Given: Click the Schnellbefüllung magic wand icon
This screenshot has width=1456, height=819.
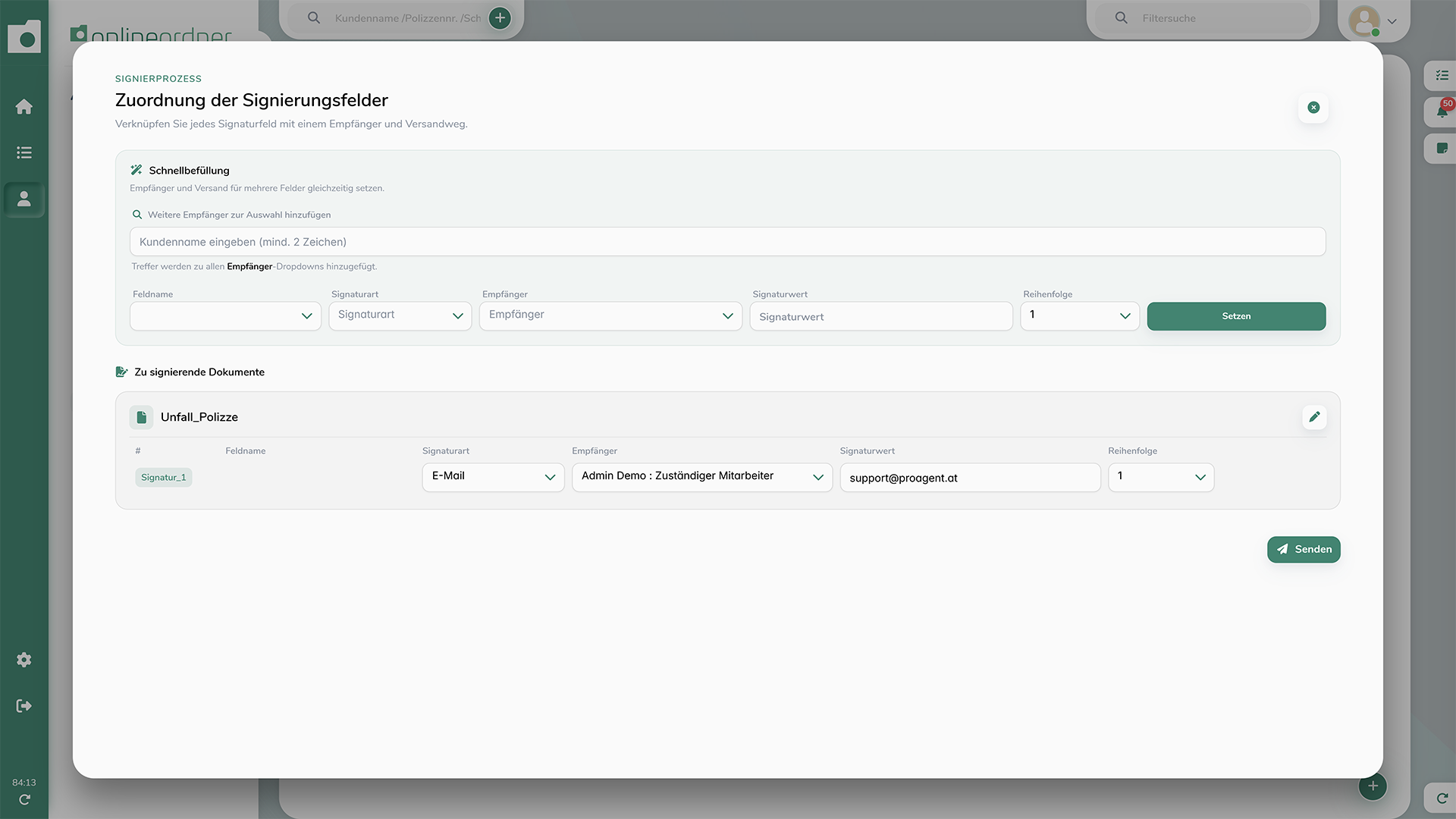Looking at the screenshot, I should 136,170.
